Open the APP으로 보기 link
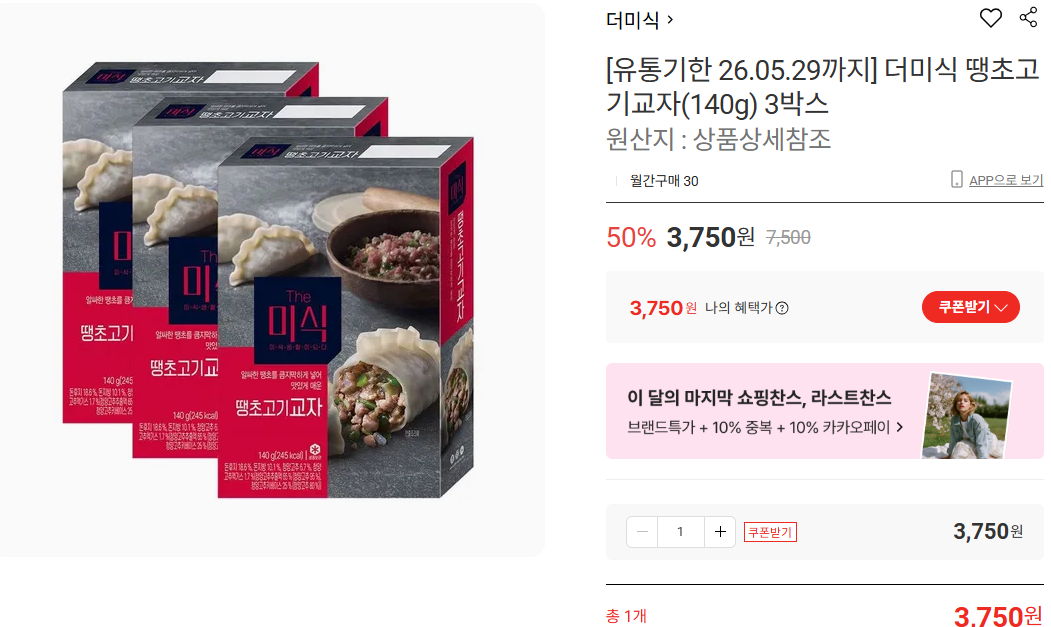 (1006, 180)
